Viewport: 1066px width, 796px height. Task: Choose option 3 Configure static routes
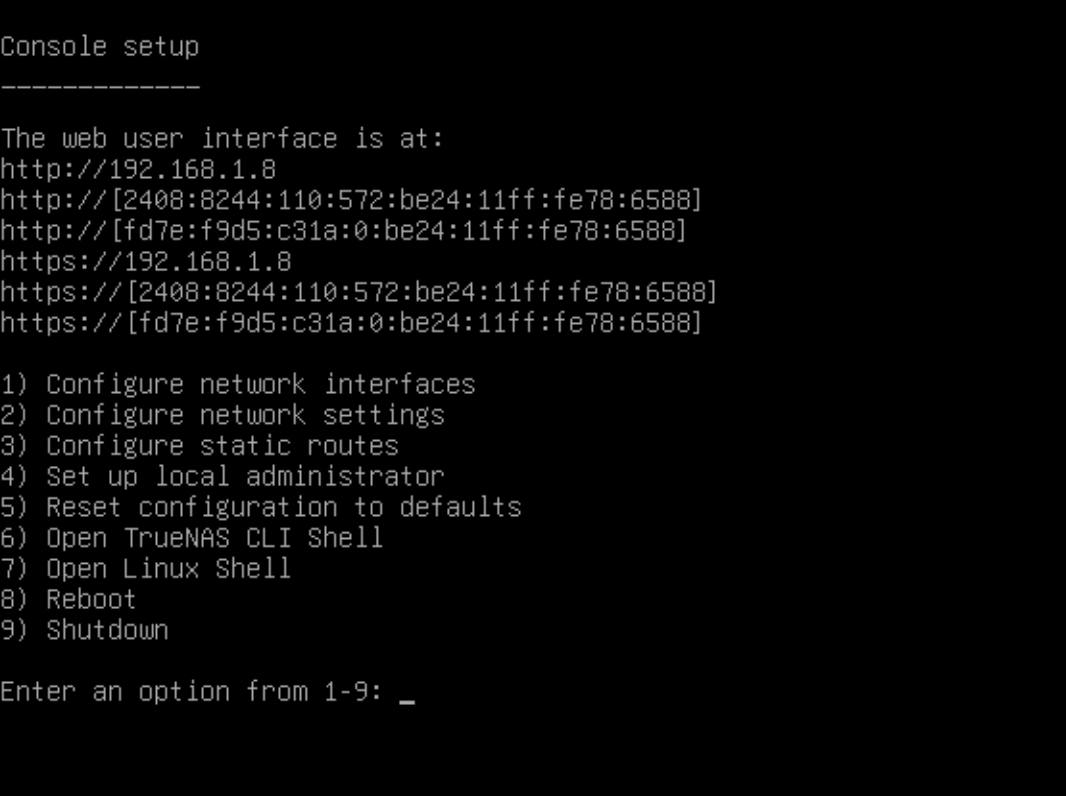pos(200,446)
